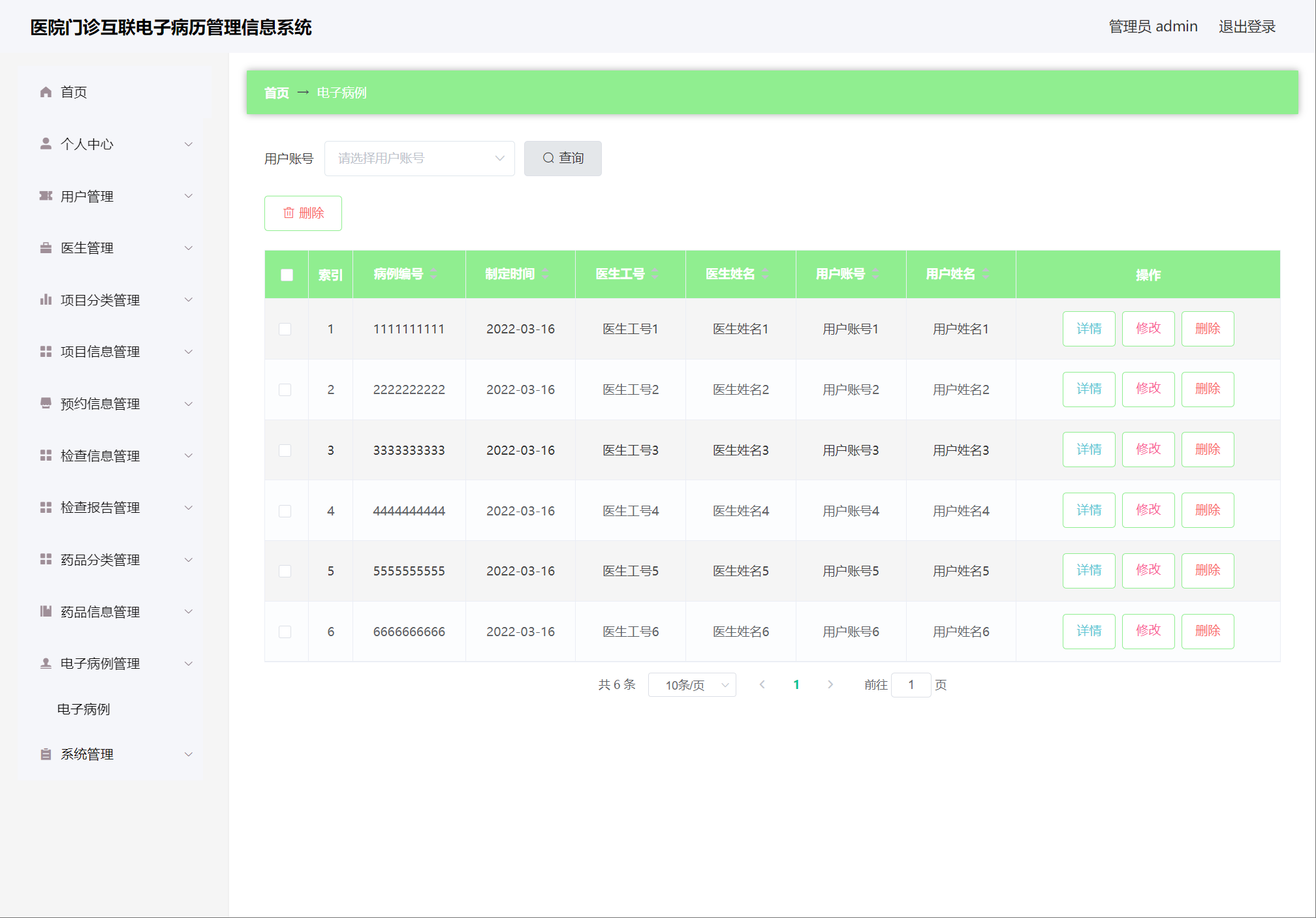The image size is (1316, 918).
Task: Click the ticket icon beside 用户管理
Action: click(x=46, y=196)
